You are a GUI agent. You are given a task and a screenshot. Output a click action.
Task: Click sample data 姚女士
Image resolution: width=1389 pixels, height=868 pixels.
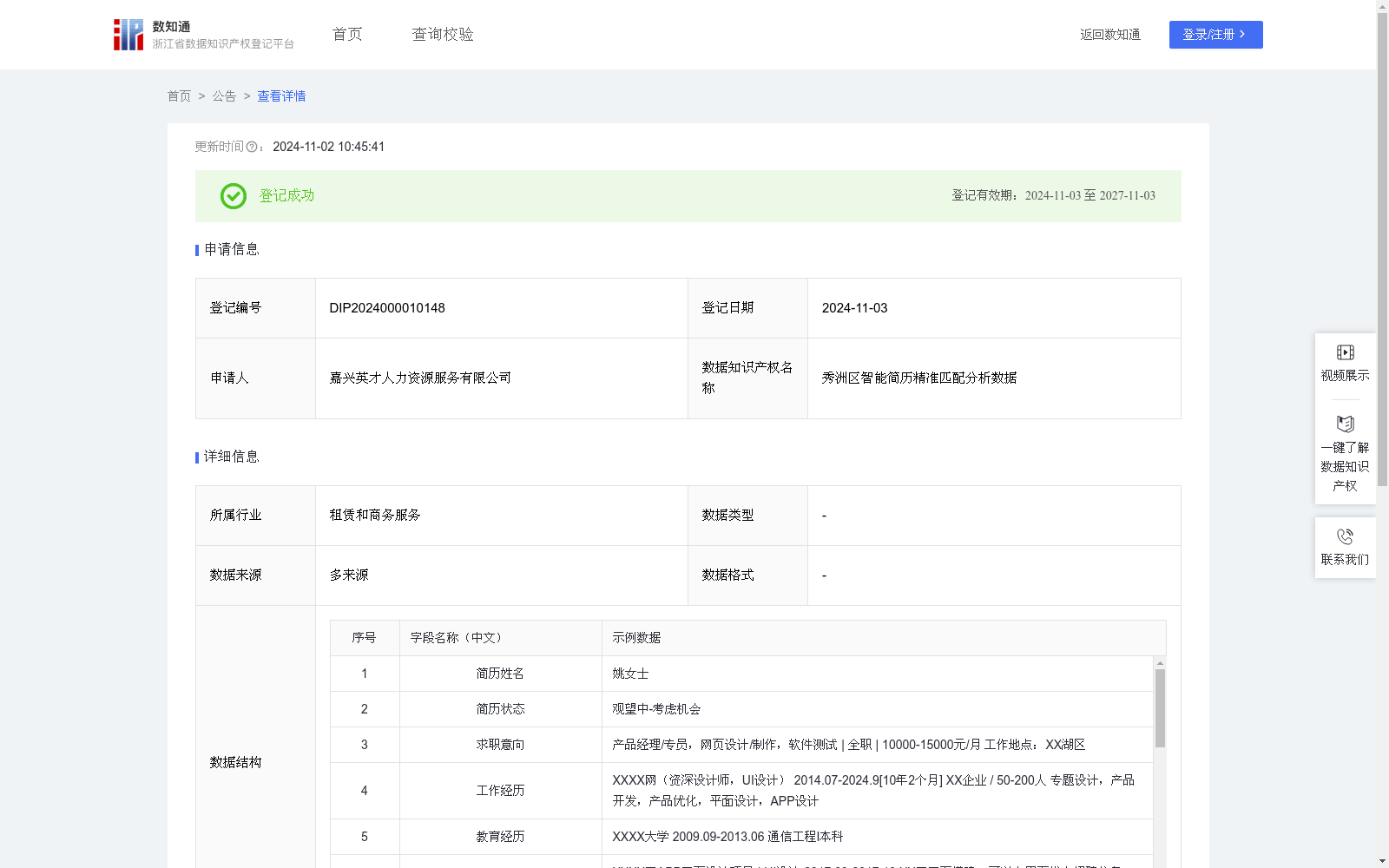point(630,674)
